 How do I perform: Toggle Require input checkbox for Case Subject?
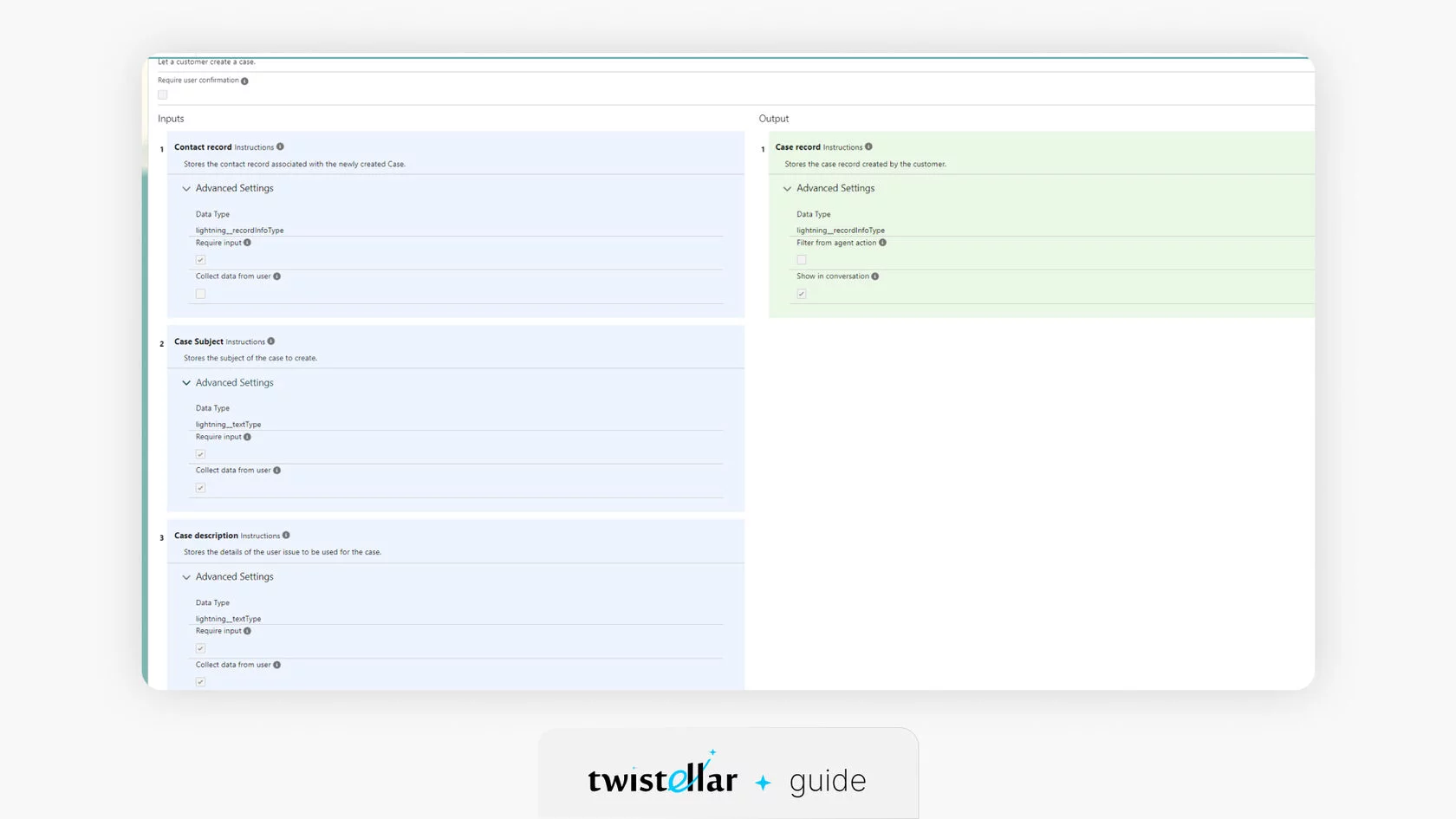tap(200, 454)
